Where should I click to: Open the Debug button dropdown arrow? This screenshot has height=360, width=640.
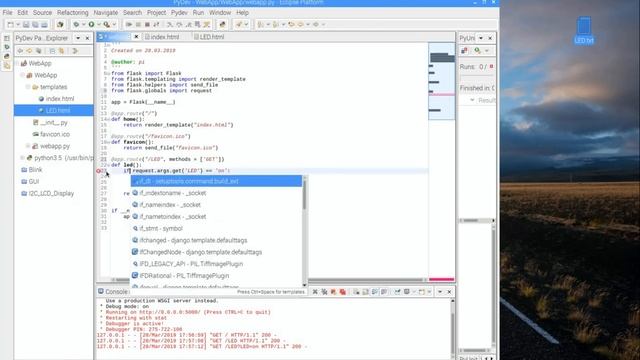(83, 24)
